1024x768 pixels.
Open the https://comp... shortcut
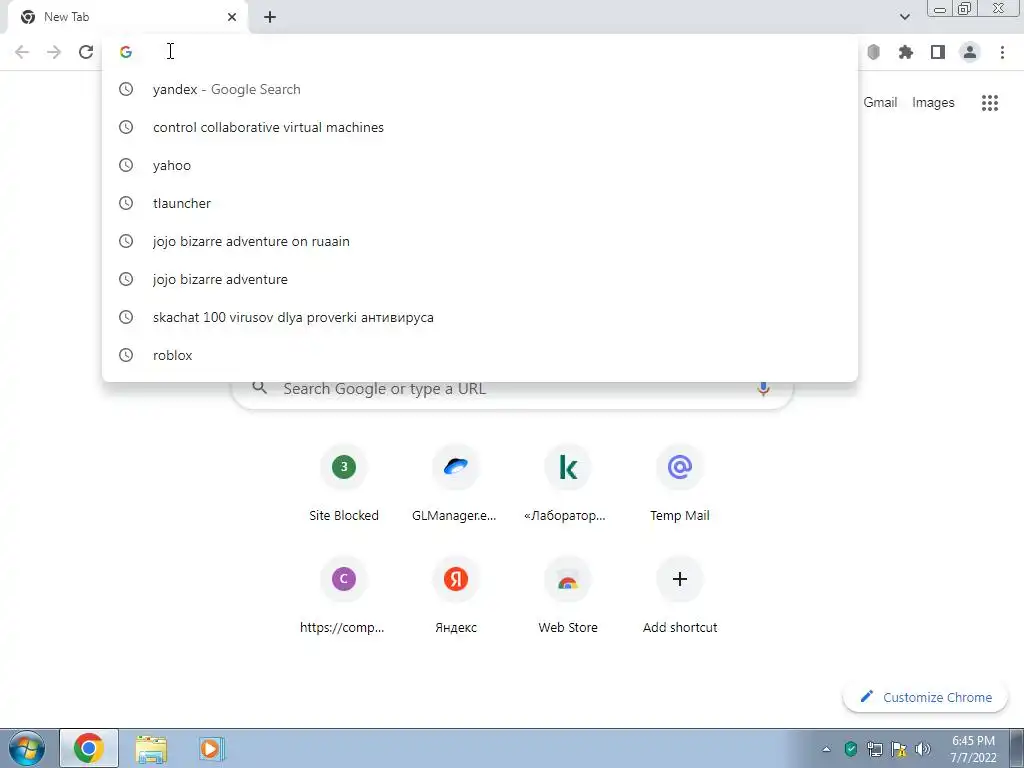click(x=344, y=597)
